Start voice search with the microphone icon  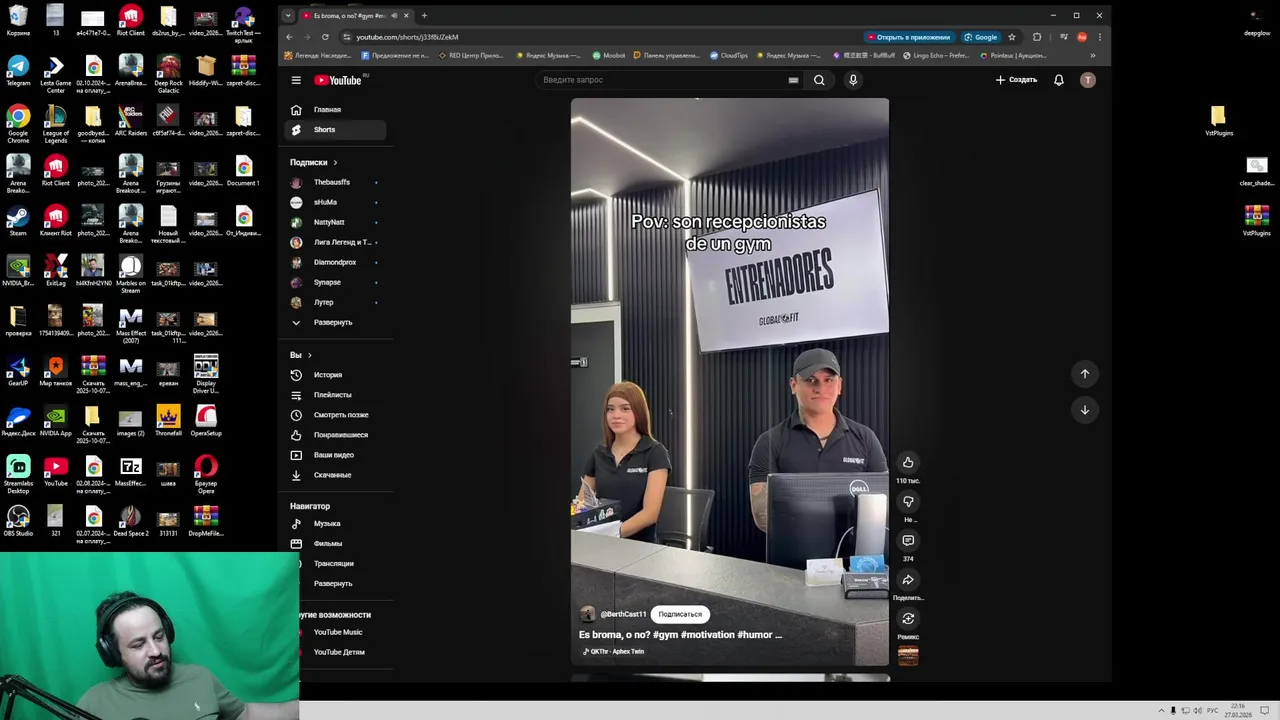click(853, 80)
